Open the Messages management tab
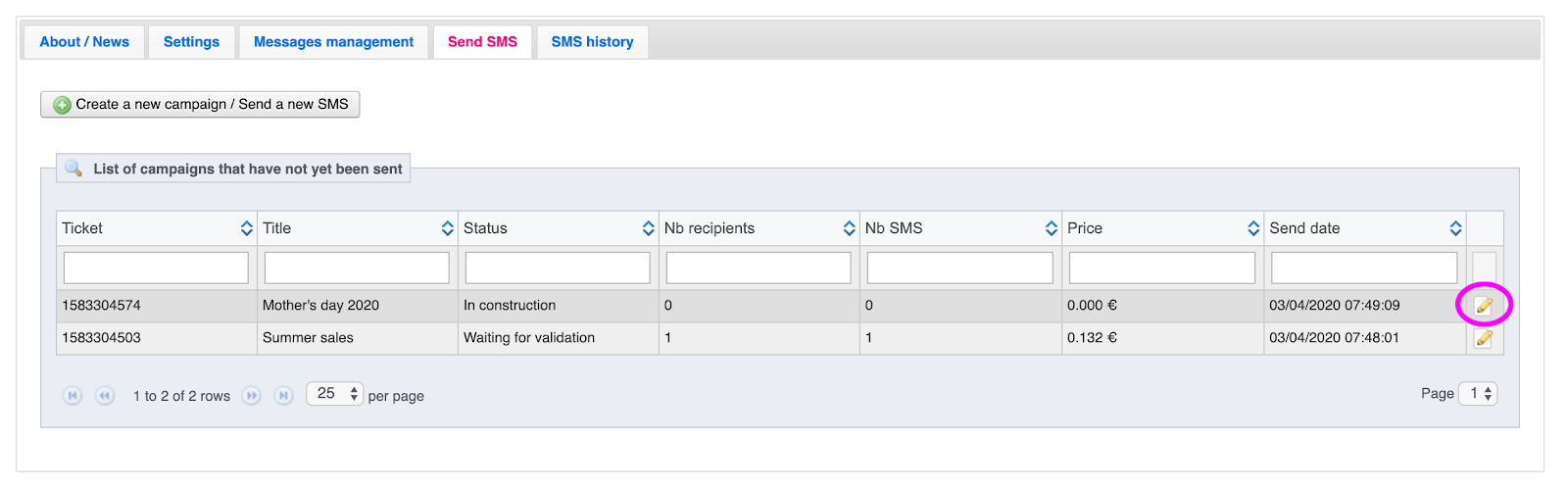Viewport: 1568px width, 489px height. 333,42
